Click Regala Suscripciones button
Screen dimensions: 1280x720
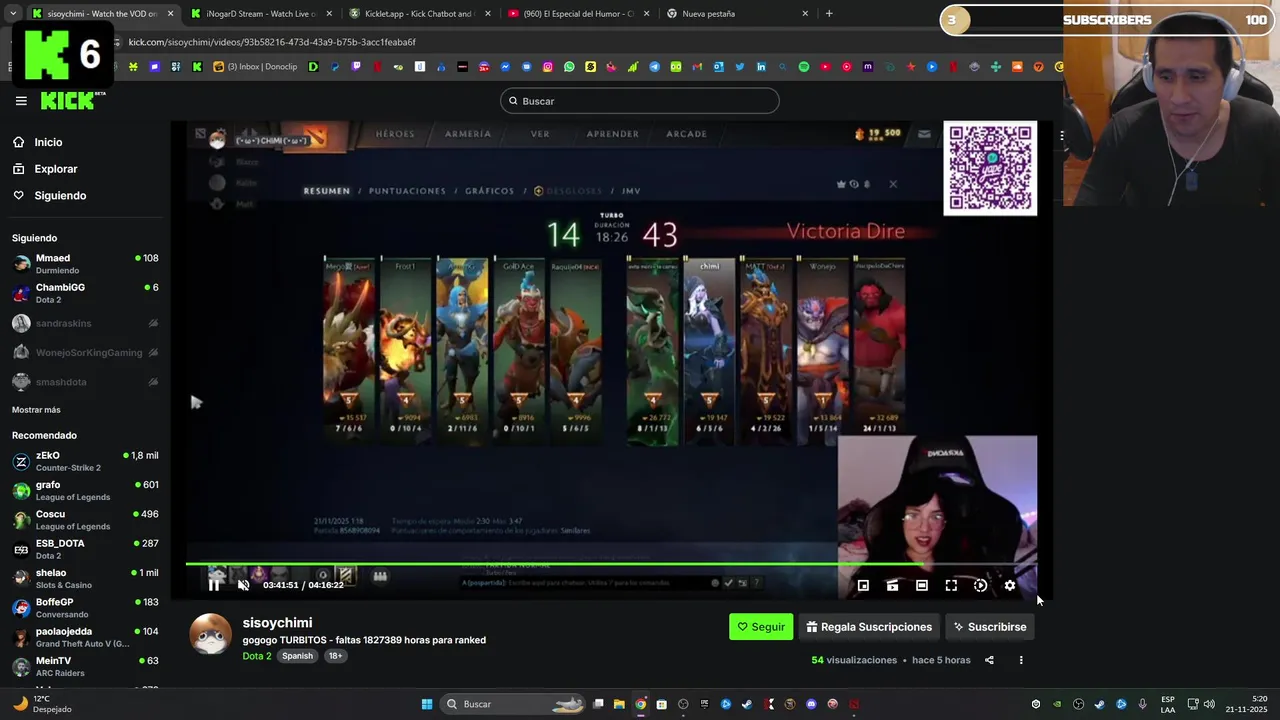point(869,627)
